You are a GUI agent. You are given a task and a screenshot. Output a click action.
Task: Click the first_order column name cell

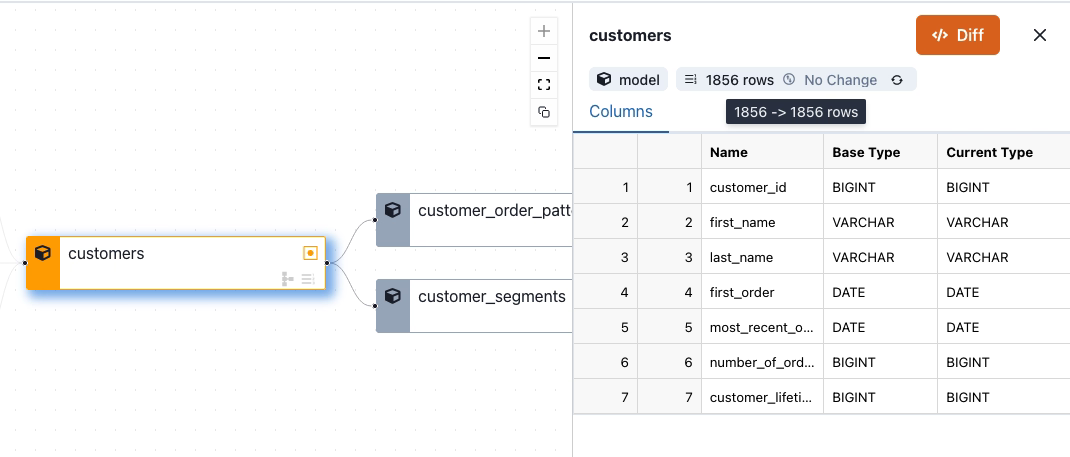742,292
